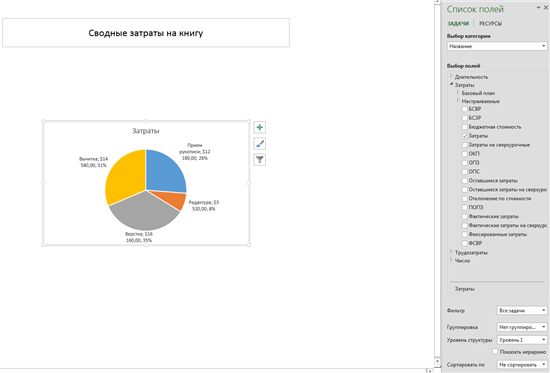Expand the Длительность field group
550x373 pixels.
(451, 76)
